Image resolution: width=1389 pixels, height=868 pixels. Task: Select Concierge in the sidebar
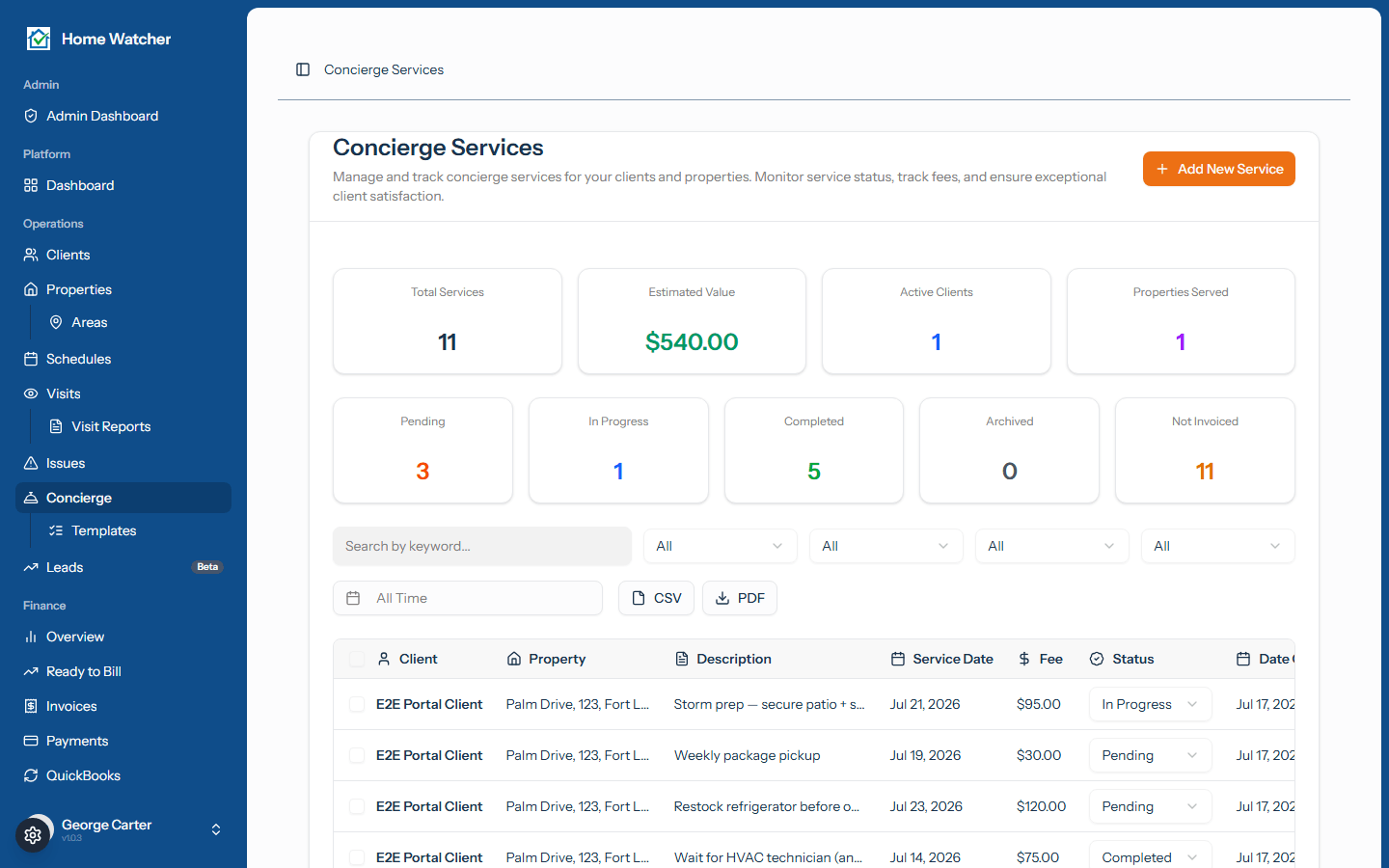[123, 498]
